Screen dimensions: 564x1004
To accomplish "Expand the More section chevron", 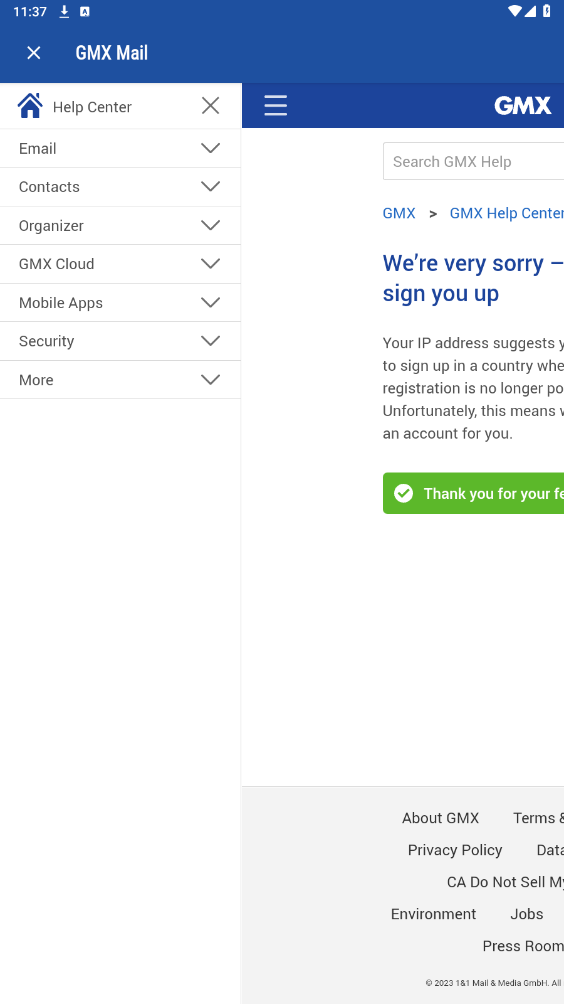I will [x=210, y=380].
